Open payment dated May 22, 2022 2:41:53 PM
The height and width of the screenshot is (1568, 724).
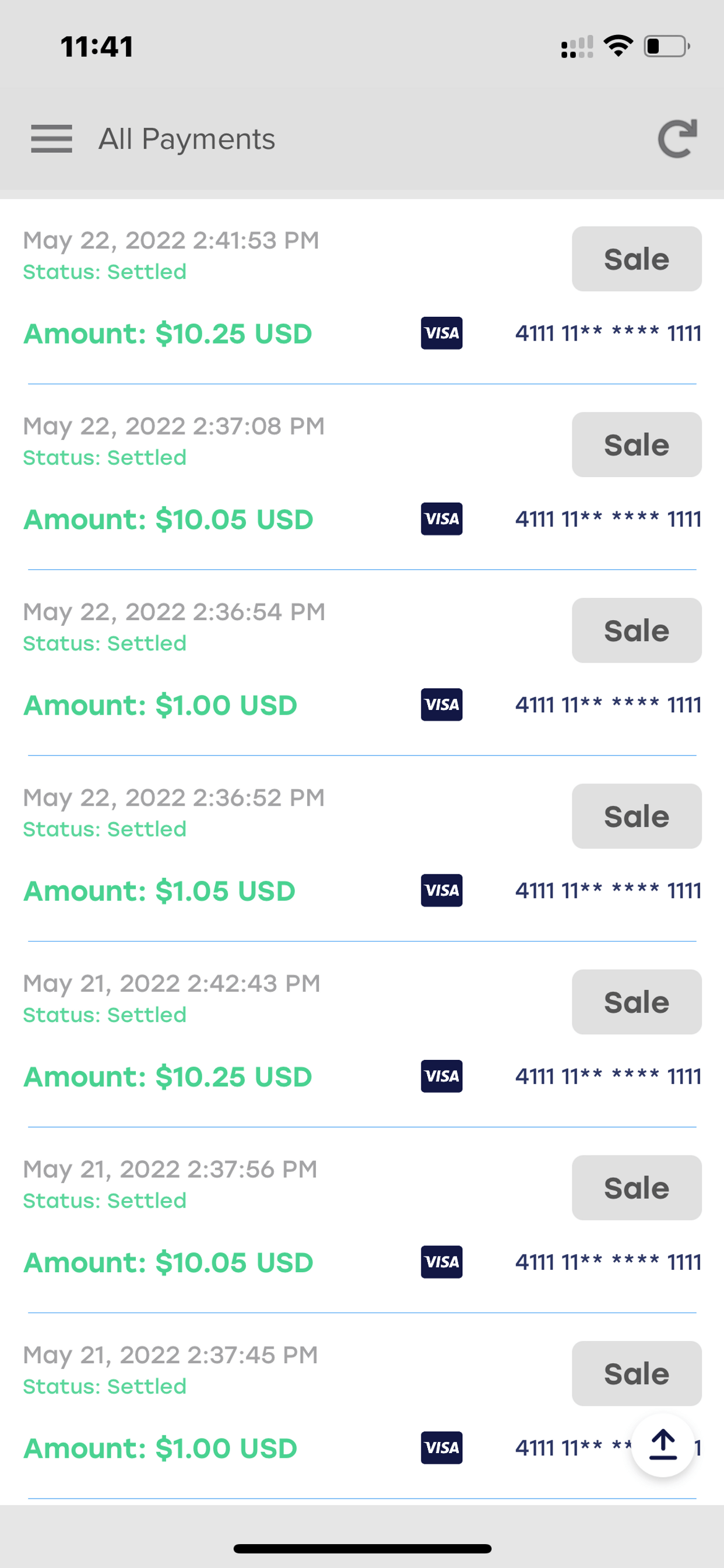(x=171, y=240)
